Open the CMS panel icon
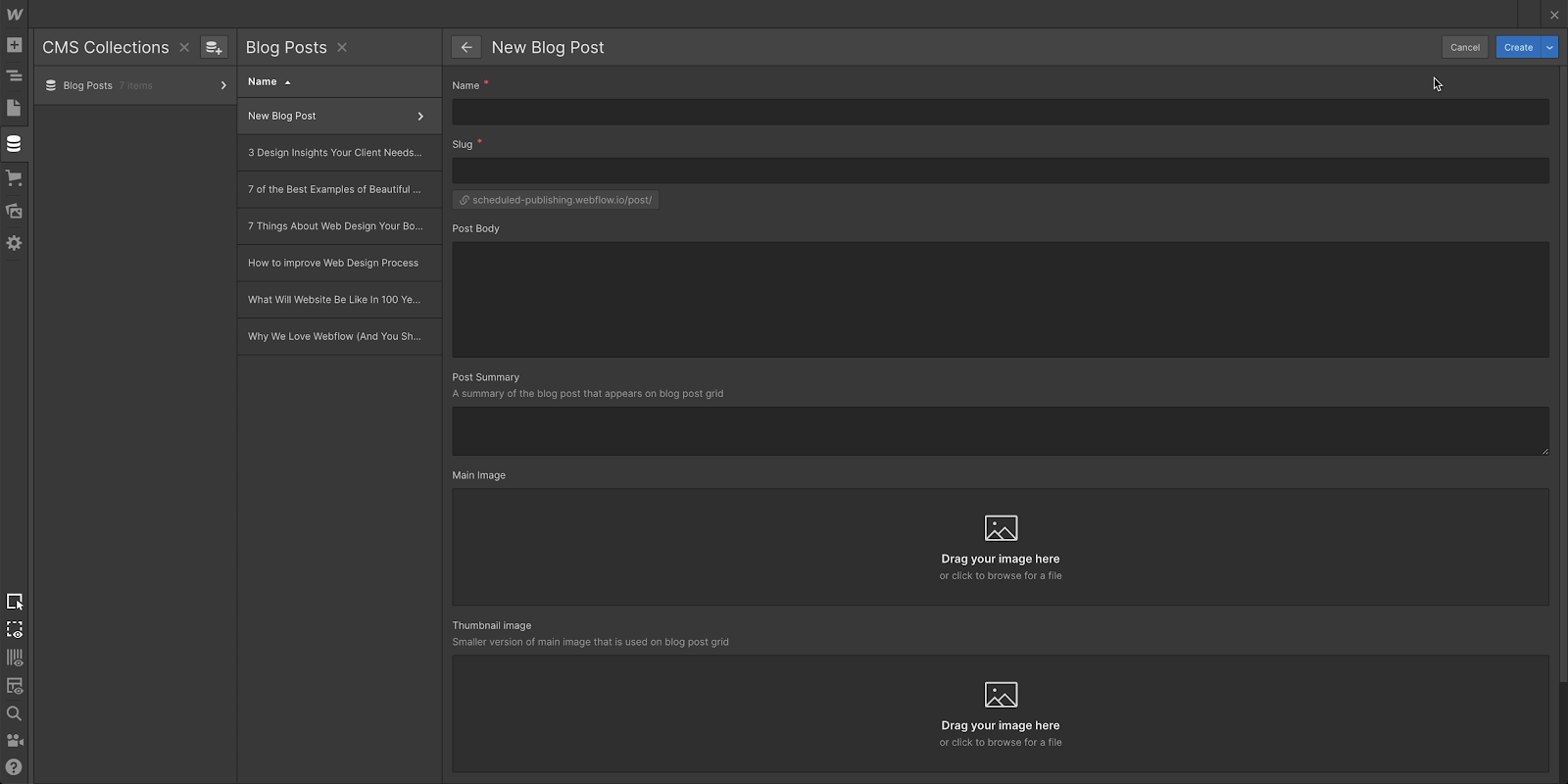The image size is (1568, 784). pos(14,144)
